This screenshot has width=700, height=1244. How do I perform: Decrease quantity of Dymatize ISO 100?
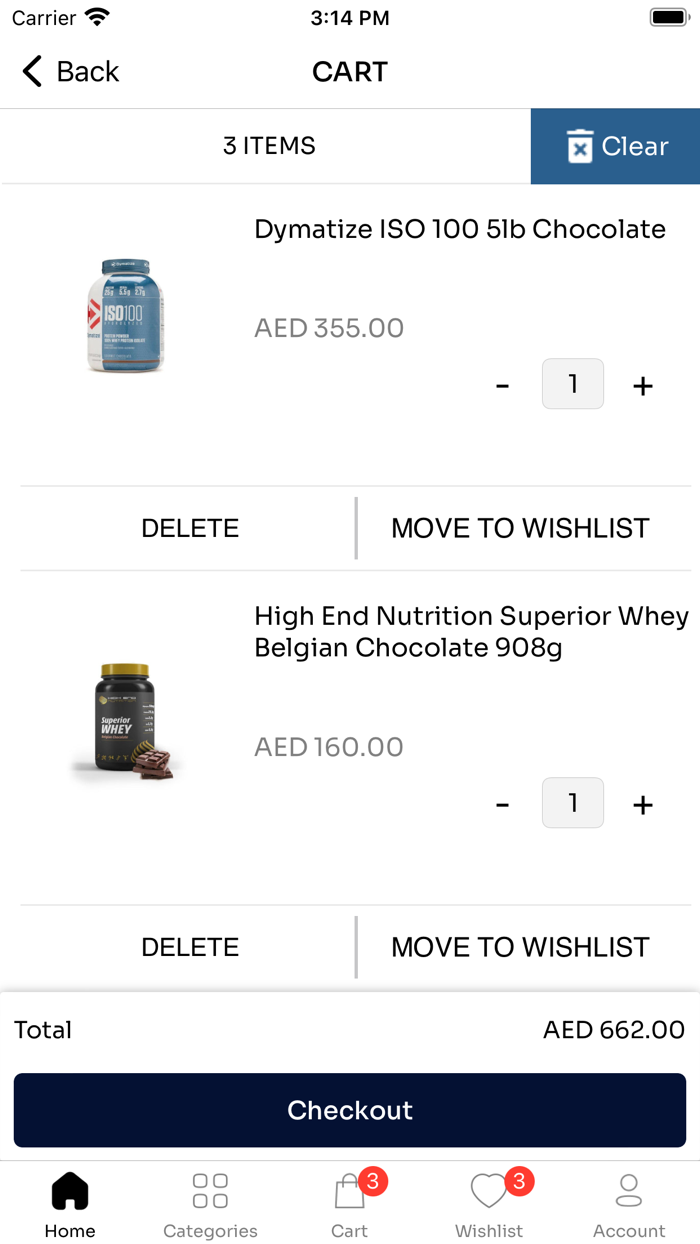(x=502, y=383)
